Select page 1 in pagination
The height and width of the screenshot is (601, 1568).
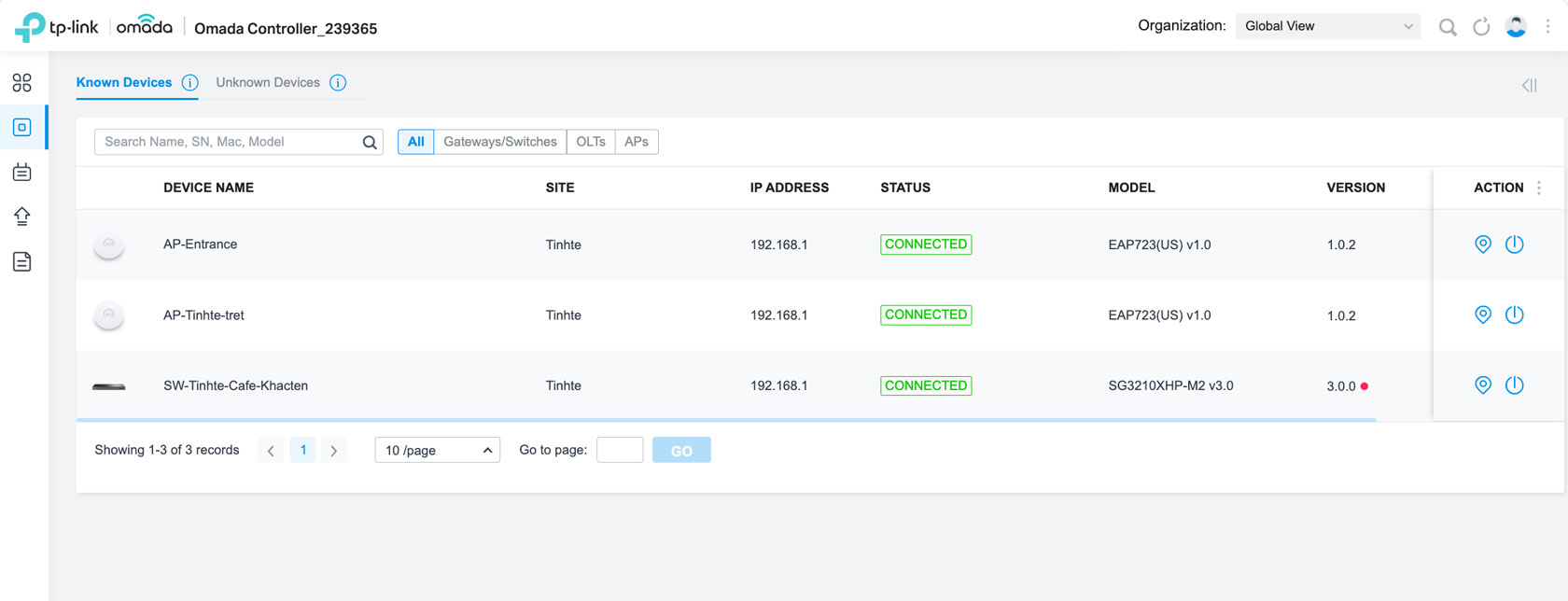[302, 450]
